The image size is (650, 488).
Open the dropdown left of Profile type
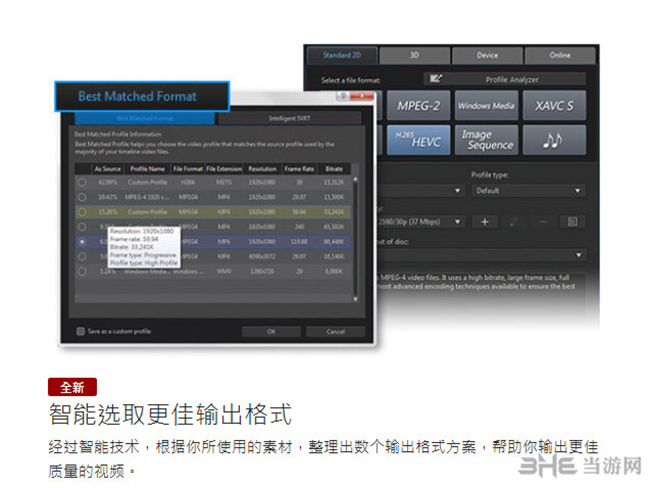pos(420,191)
